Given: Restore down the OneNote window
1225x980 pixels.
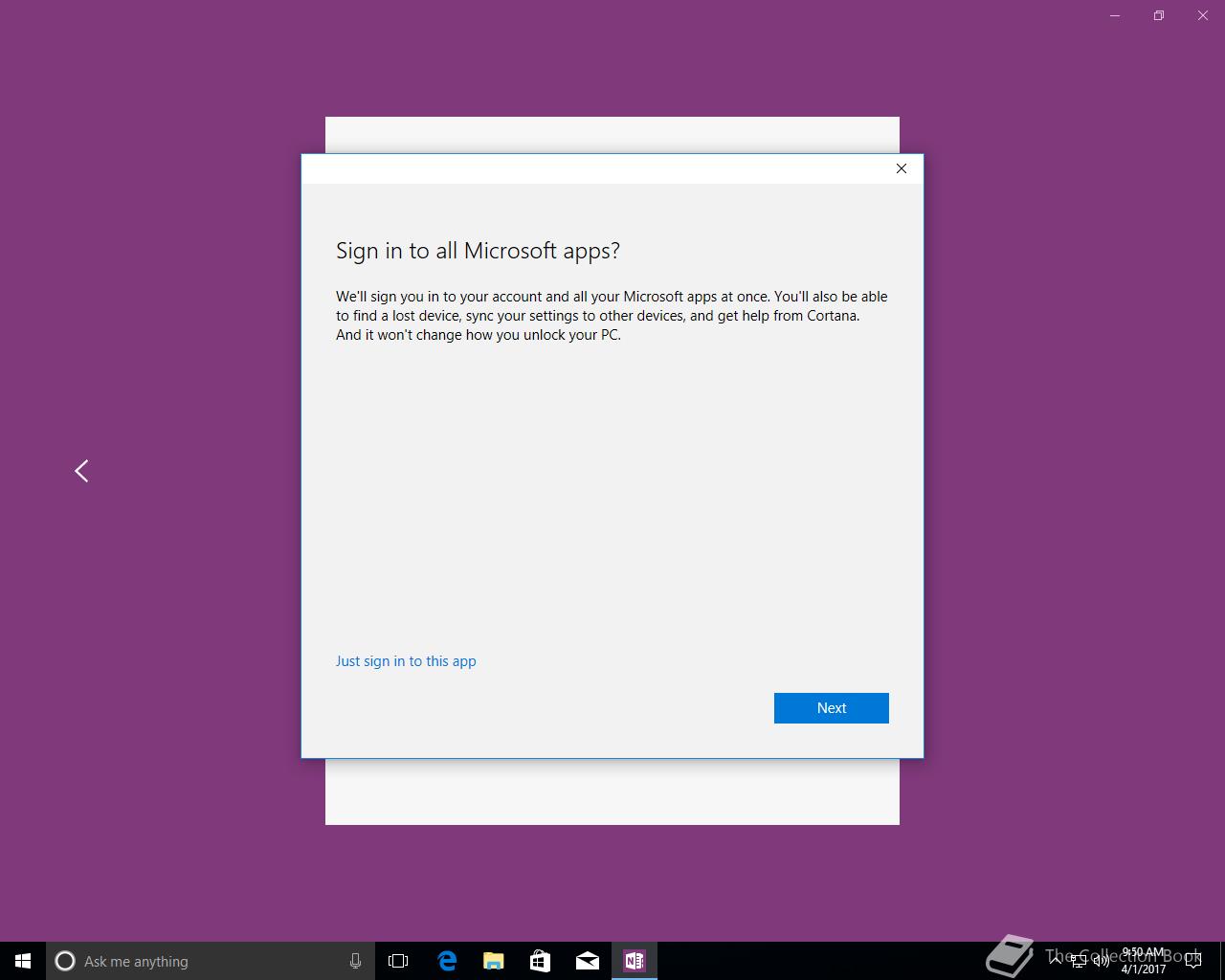Looking at the screenshot, I should [1159, 15].
